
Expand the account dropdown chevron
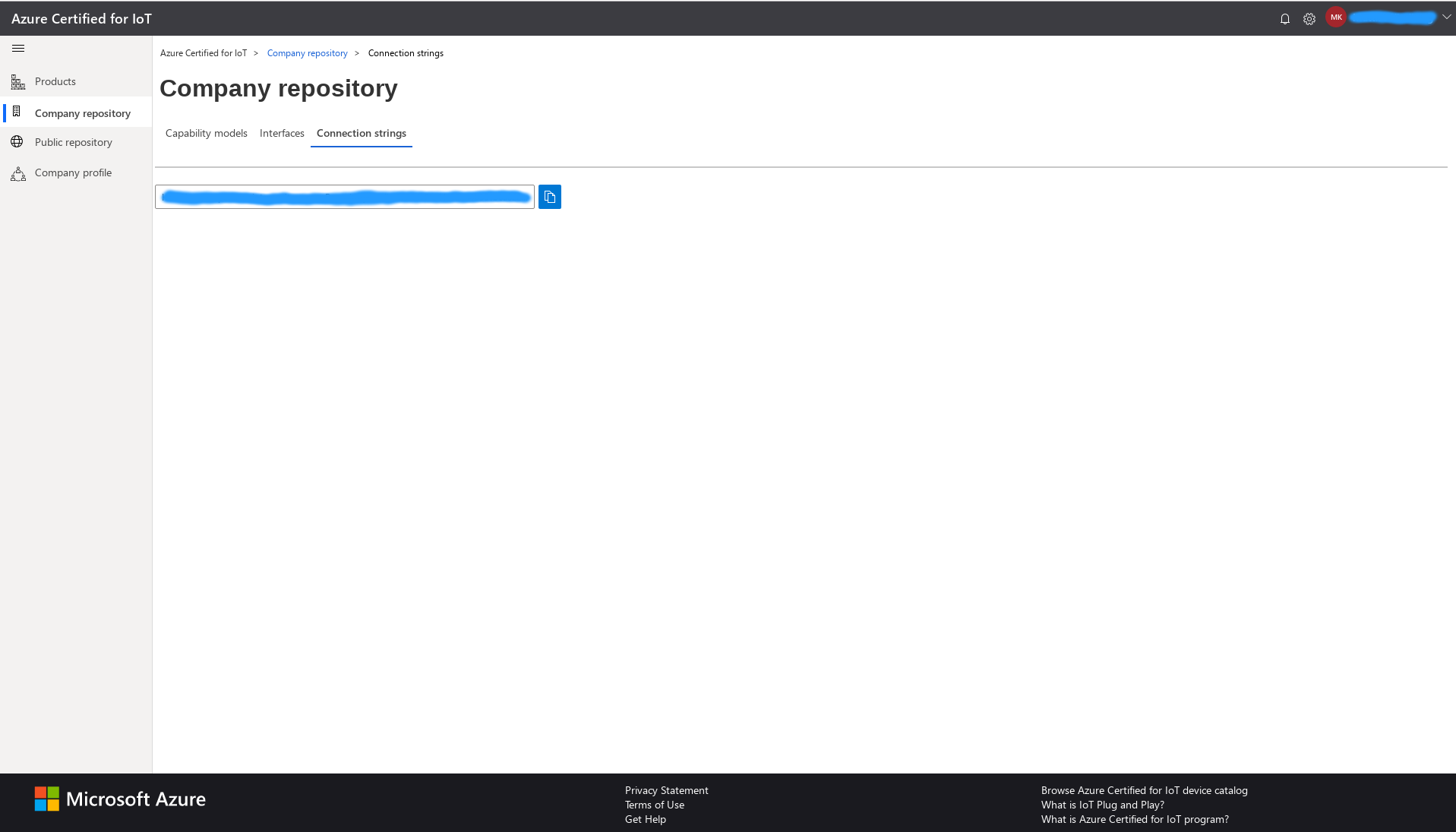(x=1446, y=17)
